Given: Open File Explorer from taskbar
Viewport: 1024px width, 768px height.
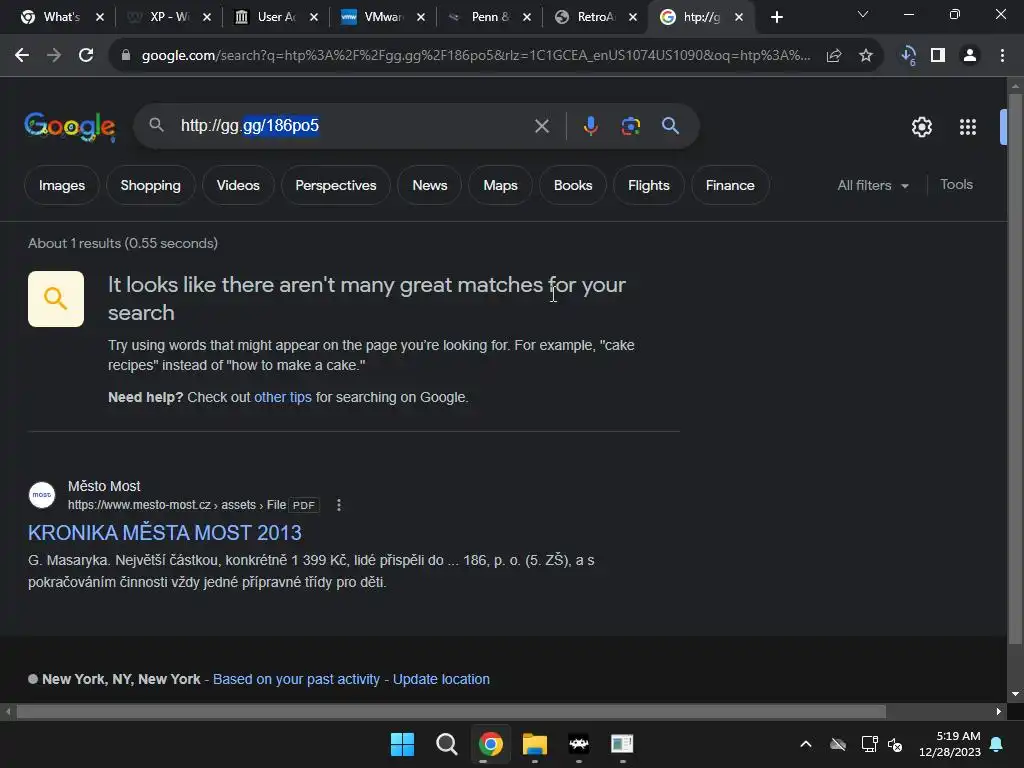Looking at the screenshot, I should click(x=534, y=744).
